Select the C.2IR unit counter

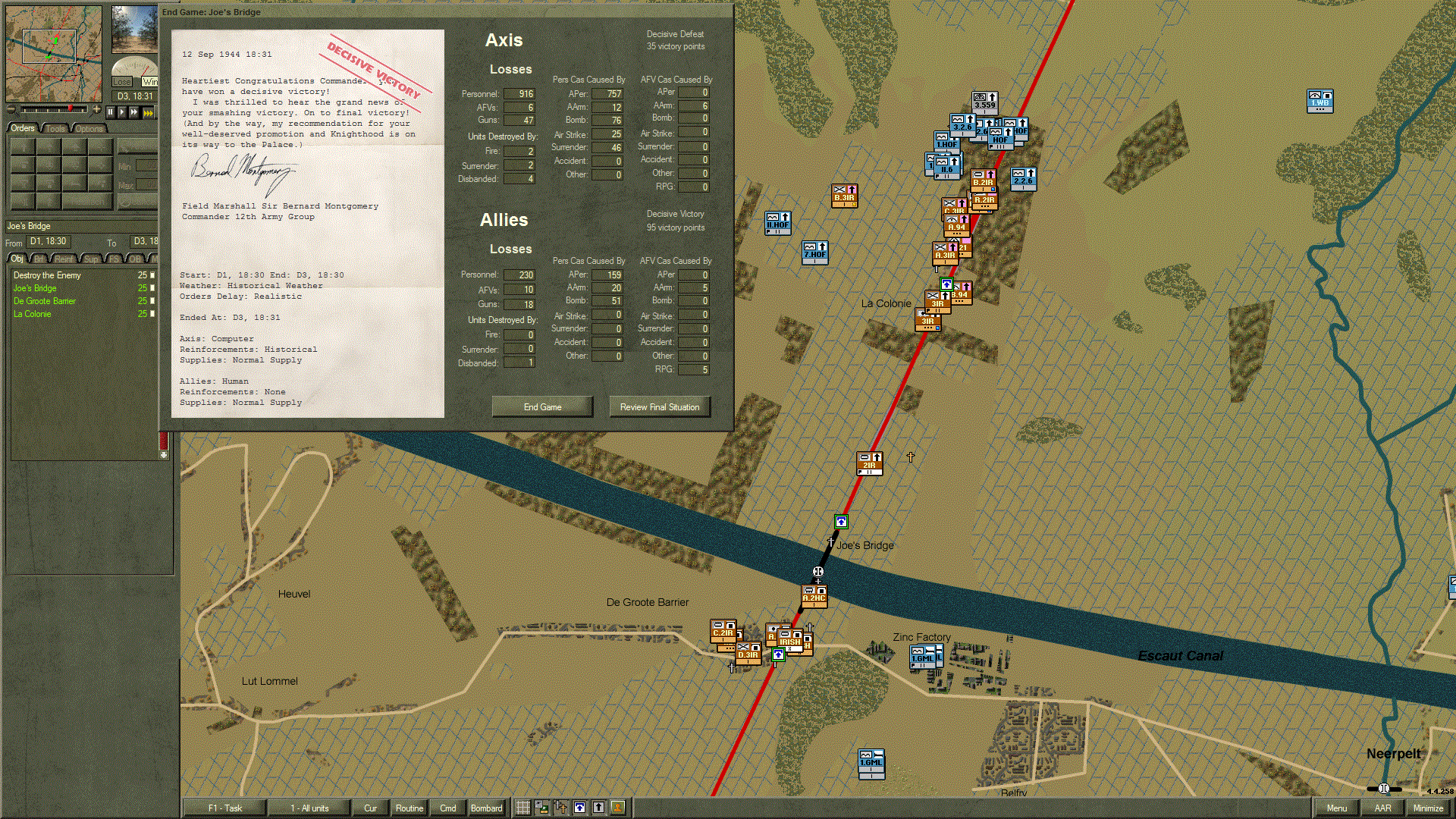click(x=723, y=631)
